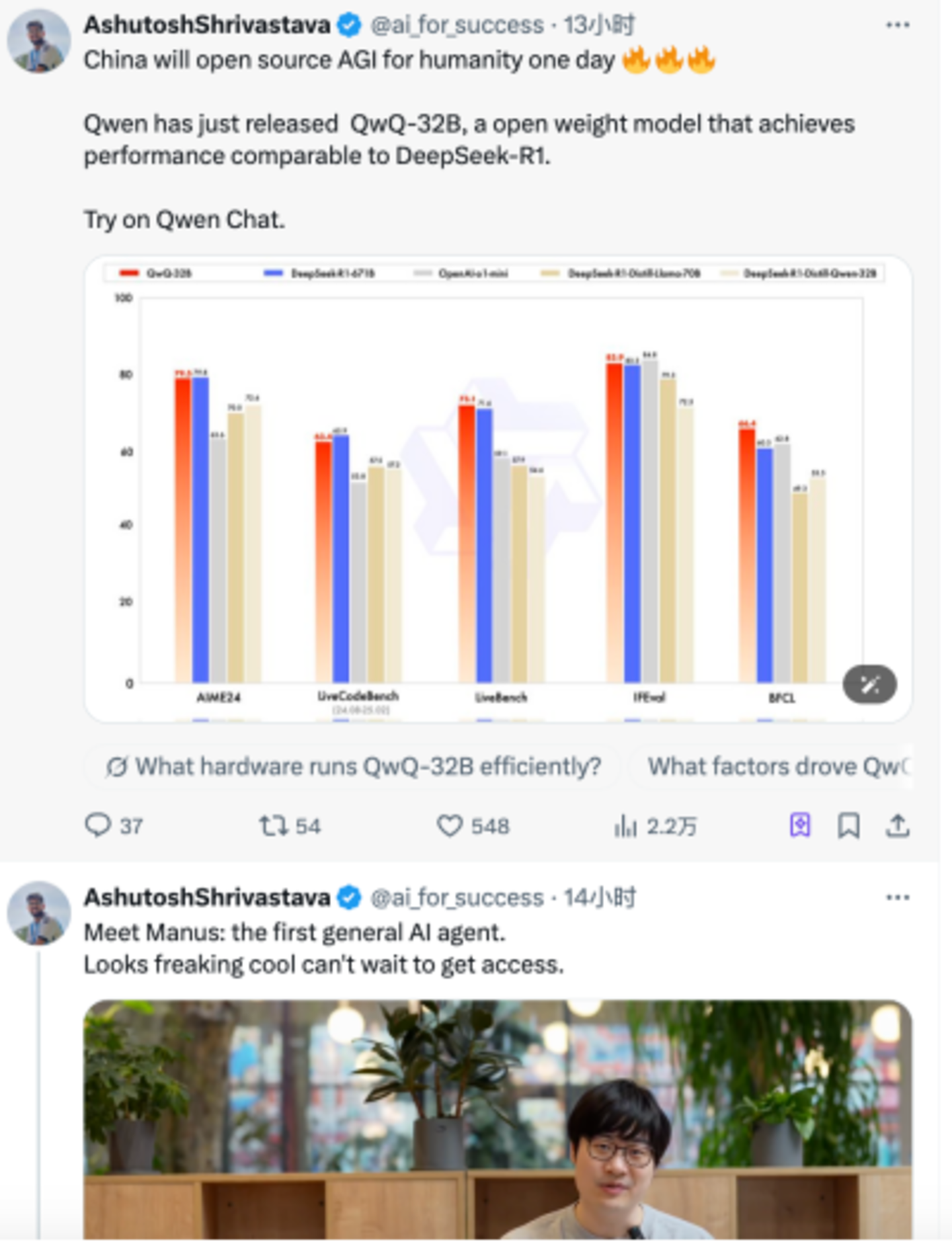Open the second tweet's author avatar
The width and height of the screenshot is (952, 1242).
[39, 913]
